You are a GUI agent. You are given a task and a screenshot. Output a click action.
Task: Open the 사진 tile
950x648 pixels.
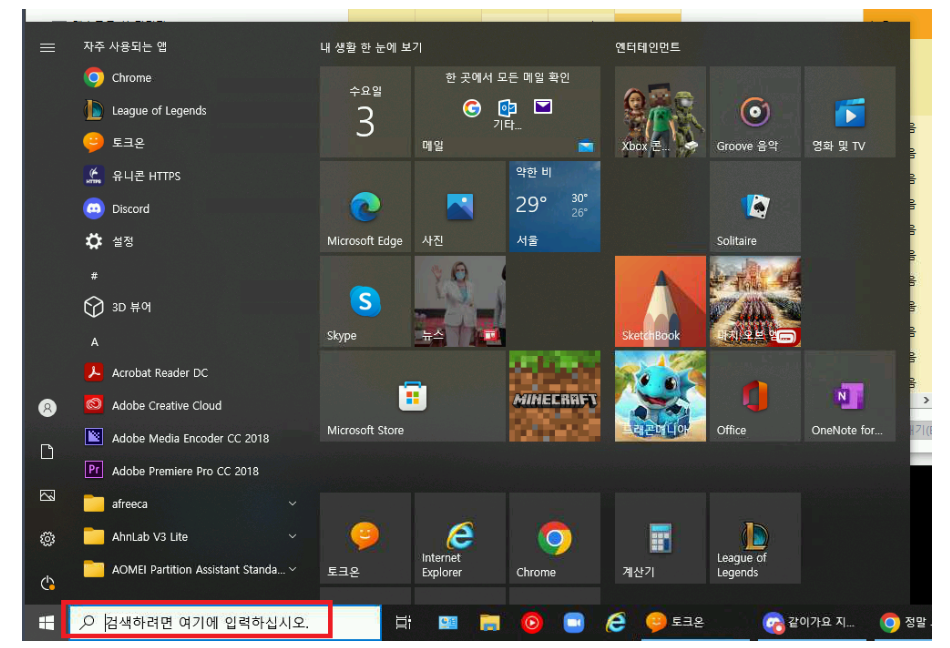point(460,207)
